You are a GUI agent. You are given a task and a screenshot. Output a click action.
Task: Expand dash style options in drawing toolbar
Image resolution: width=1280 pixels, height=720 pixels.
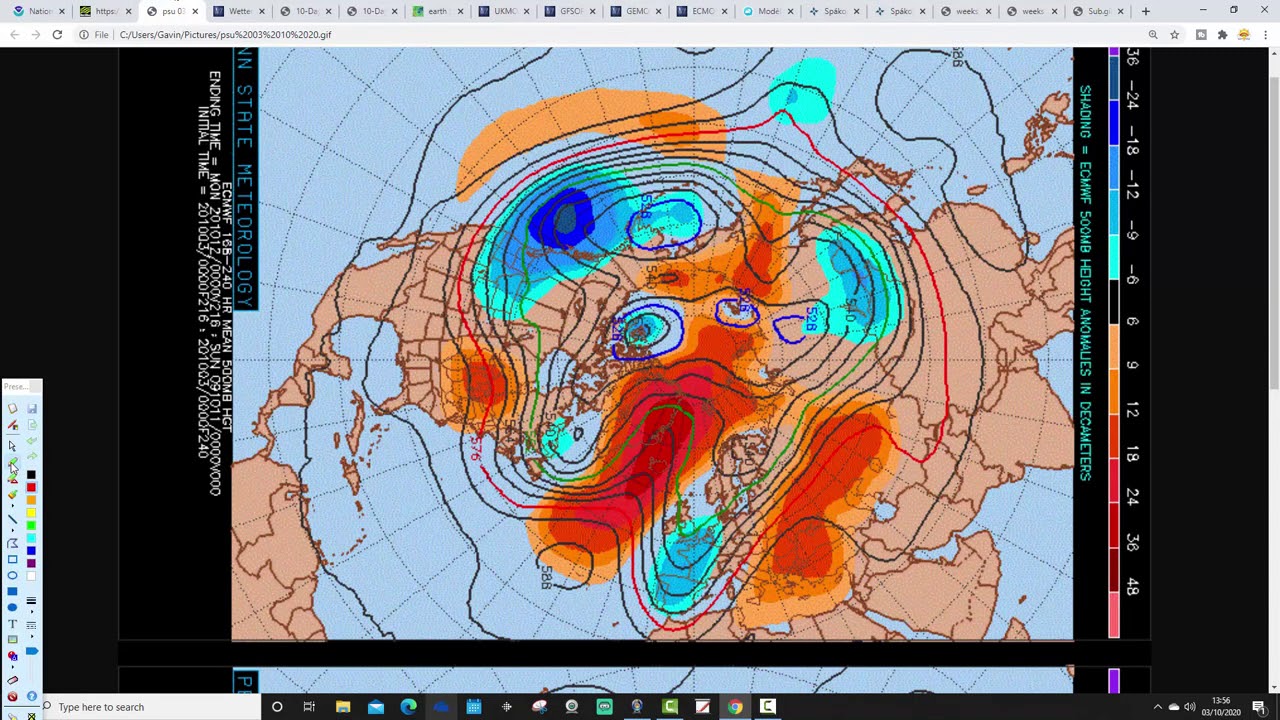pos(31,636)
